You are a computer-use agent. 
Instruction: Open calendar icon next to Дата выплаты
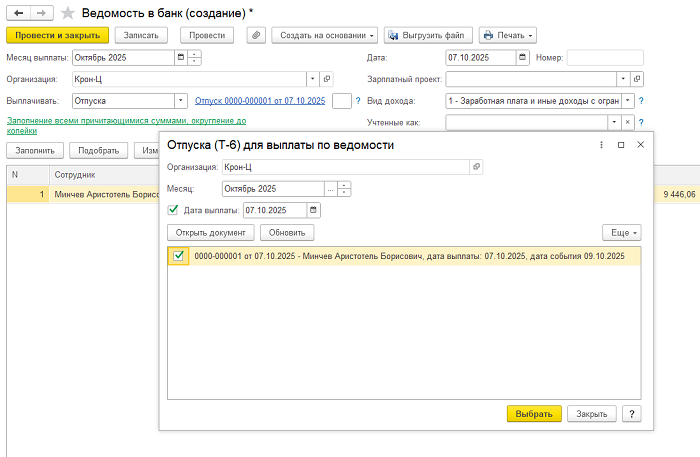coord(314,210)
